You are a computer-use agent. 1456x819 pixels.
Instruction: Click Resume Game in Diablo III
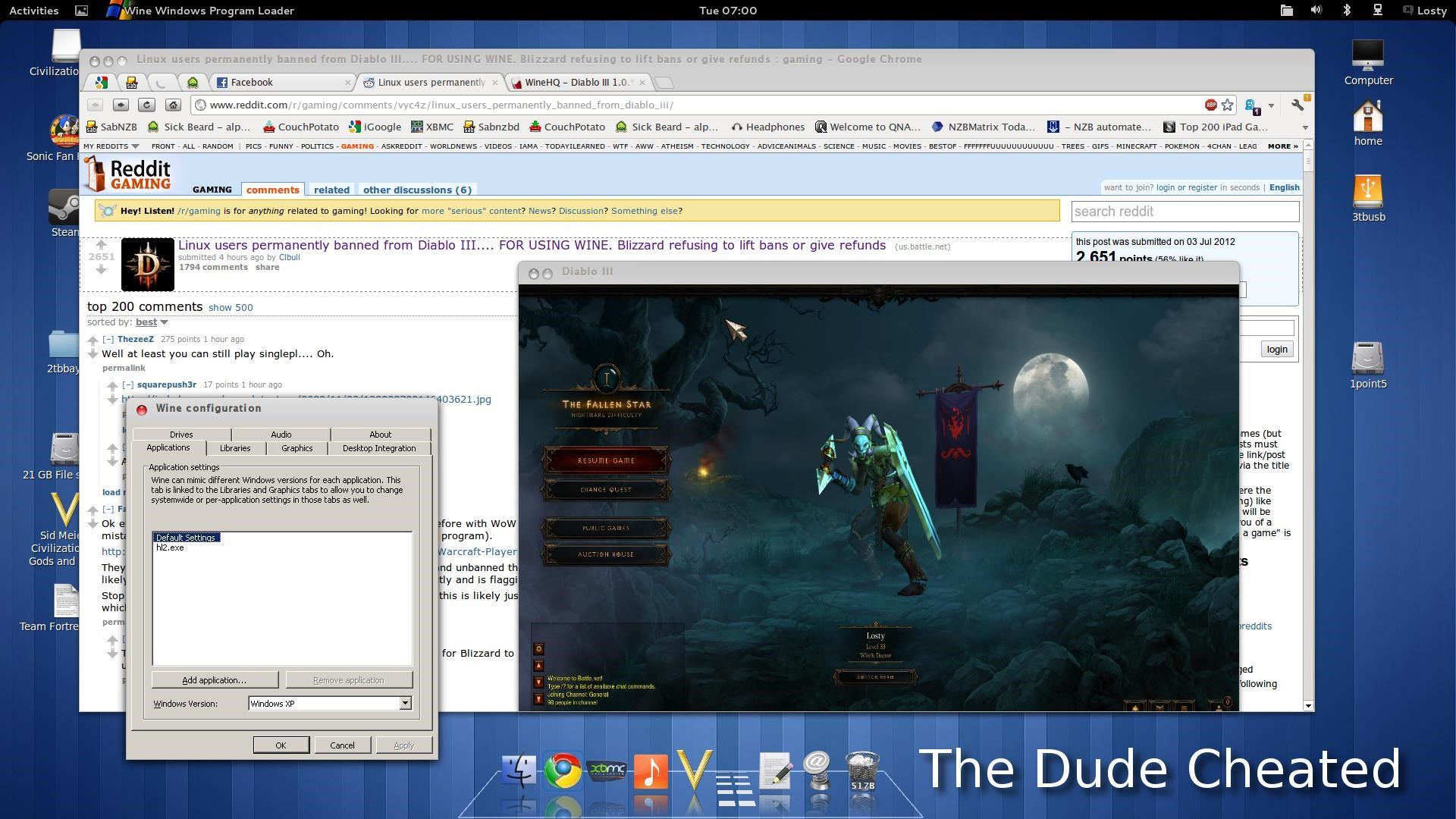click(606, 460)
